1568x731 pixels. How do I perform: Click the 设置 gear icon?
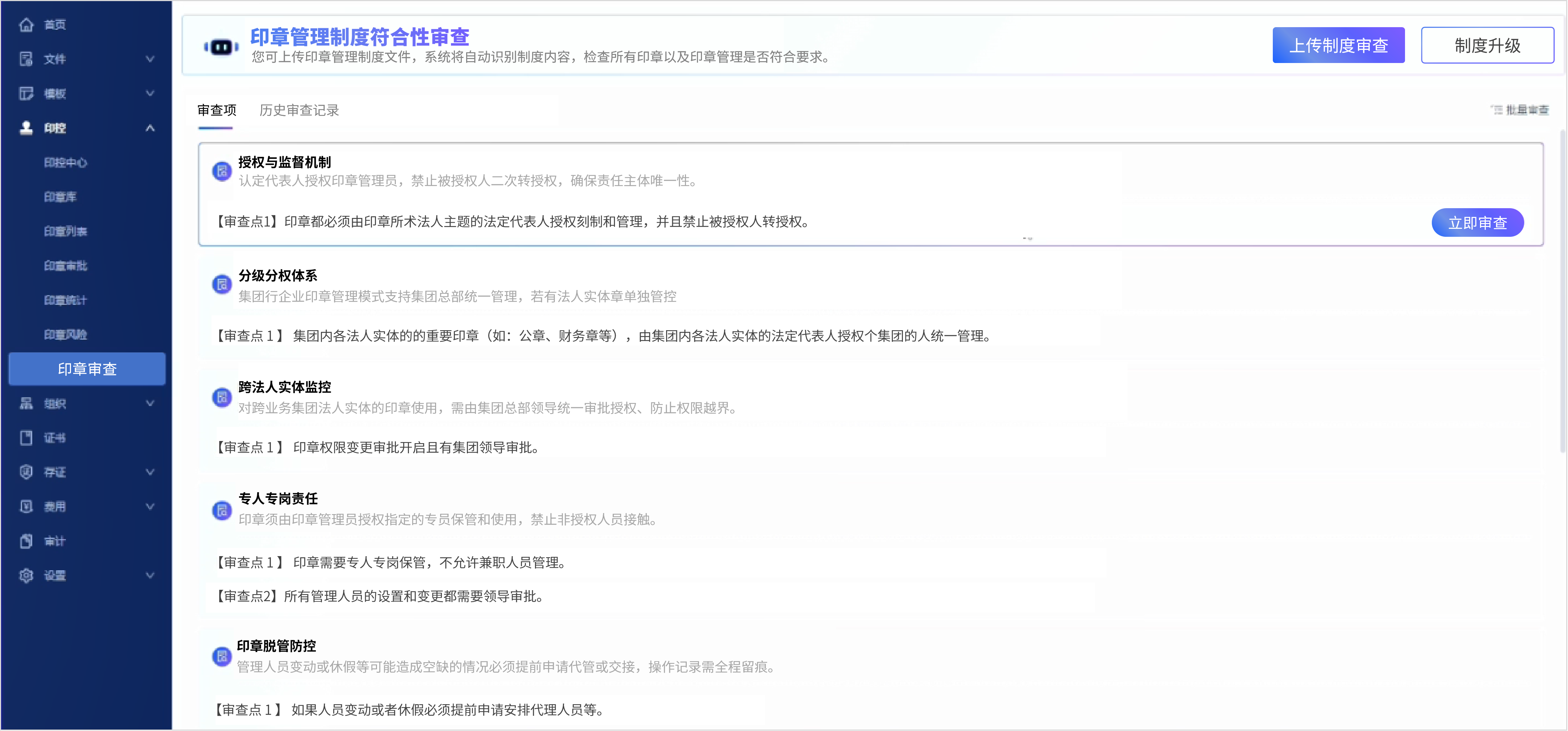[x=26, y=575]
